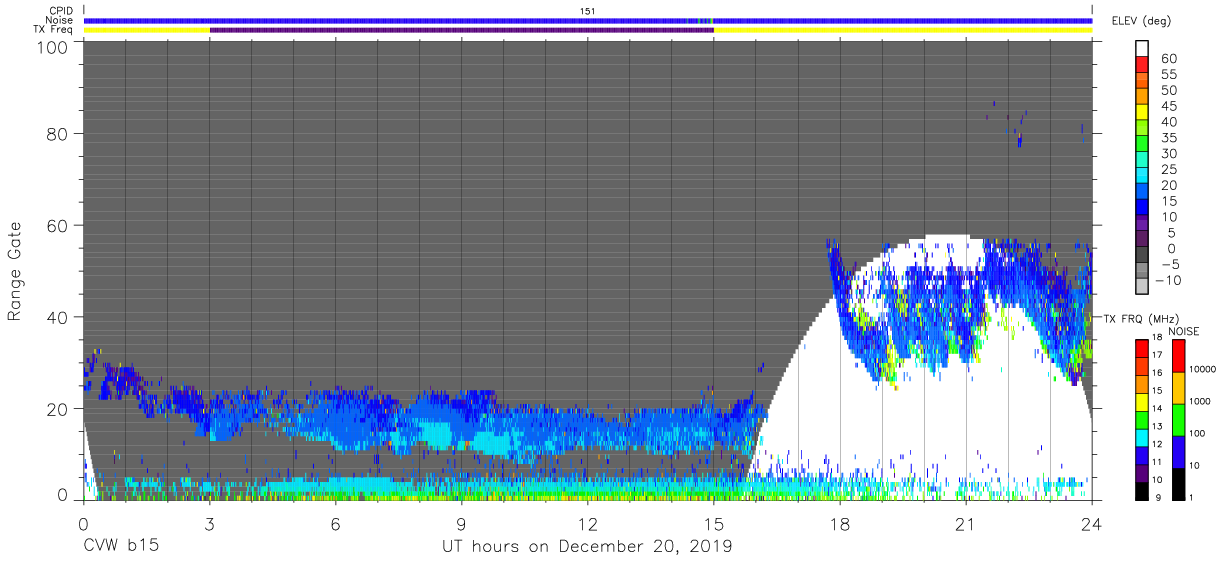1228x567 pixels.
Task: Click the '24' hour label on x-axis
Action: (x=1092, y=522)
